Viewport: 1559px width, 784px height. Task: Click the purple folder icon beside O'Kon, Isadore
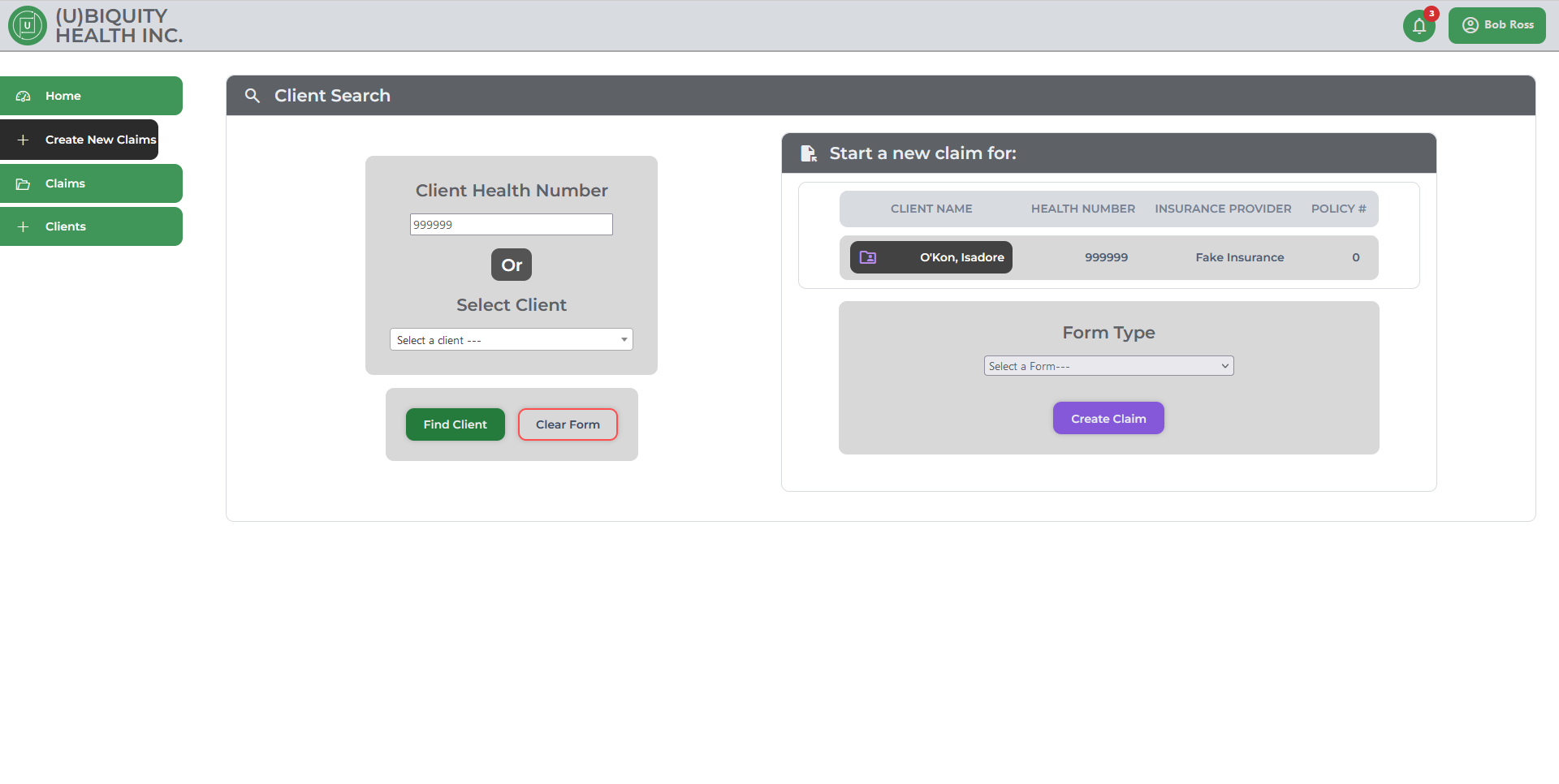tap(868, 257)
